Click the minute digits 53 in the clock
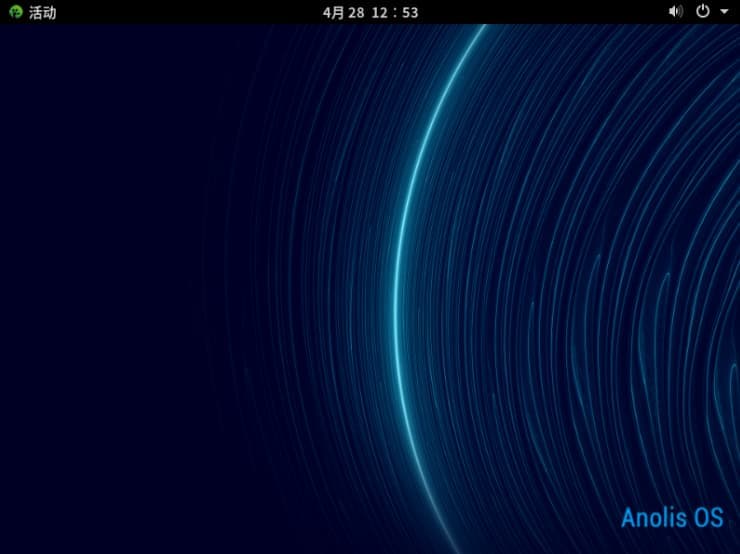Viewport: 740px width, 554px height. coord(409,13)
